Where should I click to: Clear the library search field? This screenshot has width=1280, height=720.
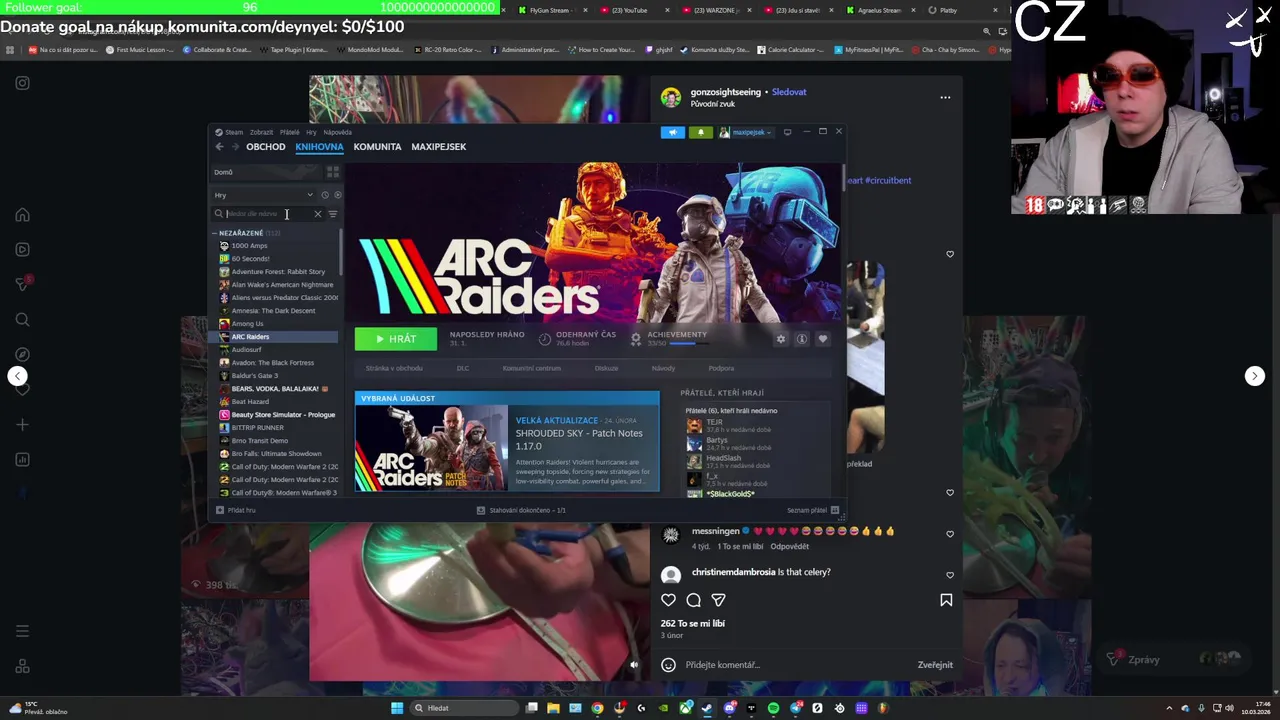318,214
